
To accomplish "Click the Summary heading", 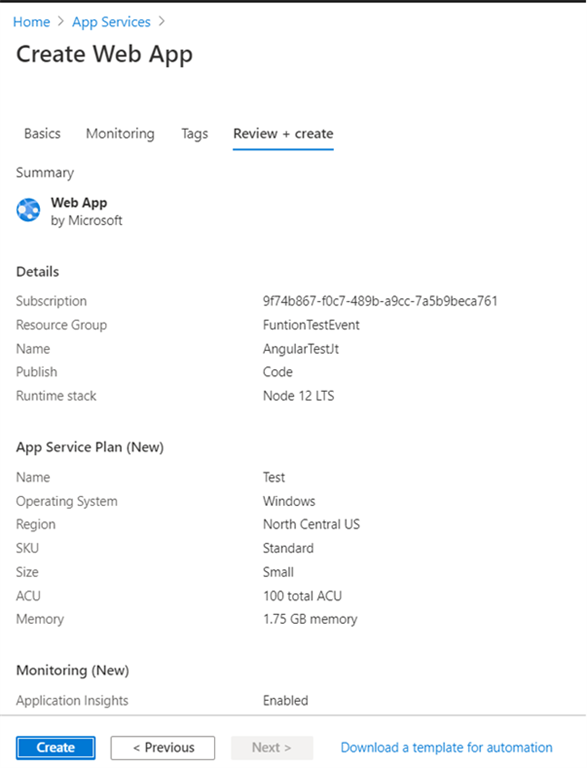I will 45,173.
